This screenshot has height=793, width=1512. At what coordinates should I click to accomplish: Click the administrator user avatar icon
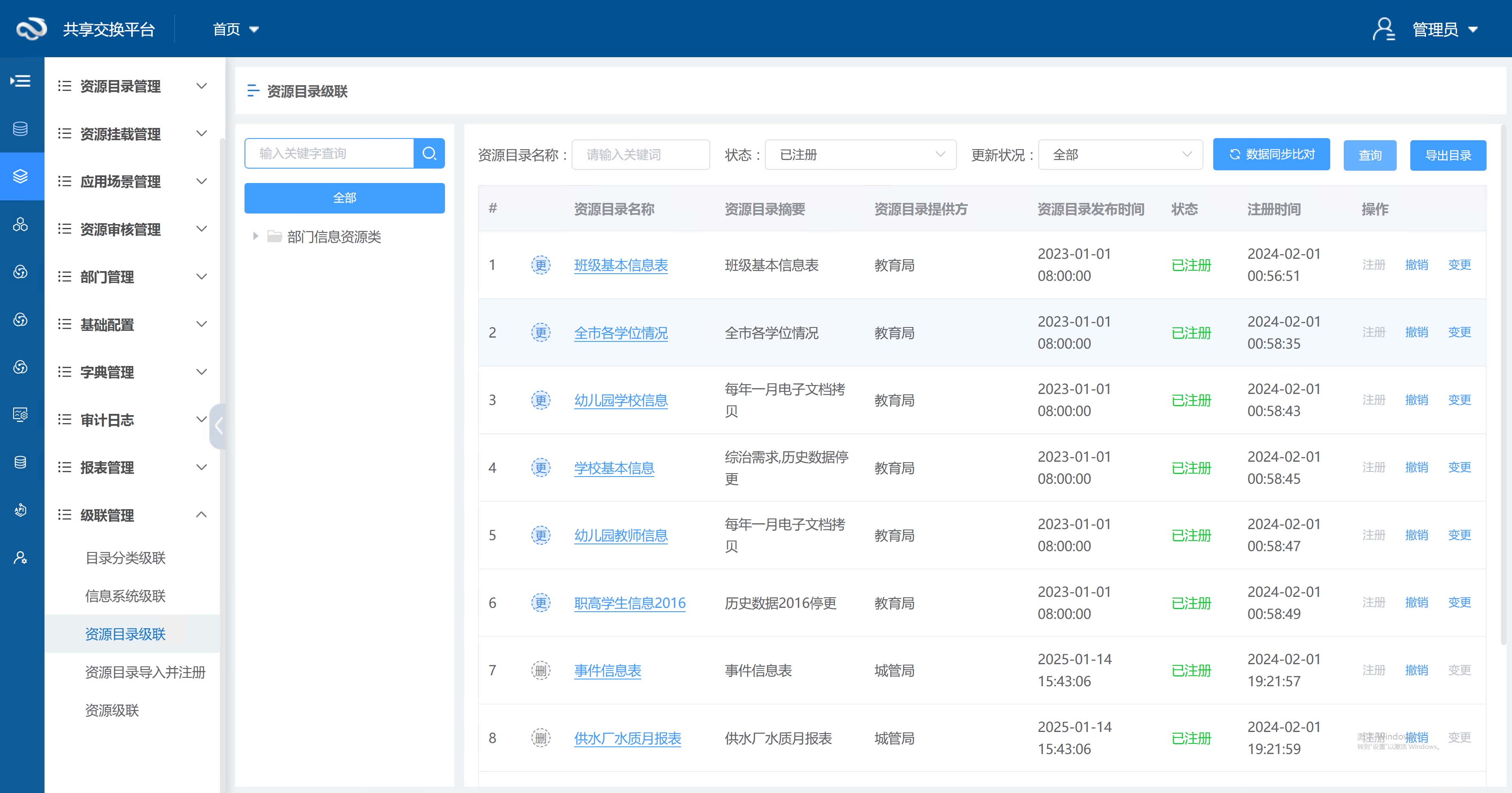tap(1384, 29)
